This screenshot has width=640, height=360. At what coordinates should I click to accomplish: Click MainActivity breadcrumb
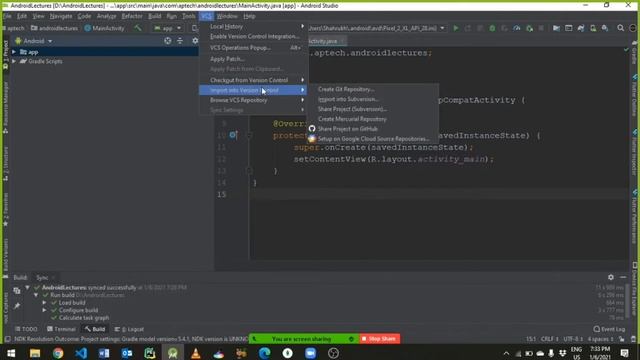[x=104, y=28]
